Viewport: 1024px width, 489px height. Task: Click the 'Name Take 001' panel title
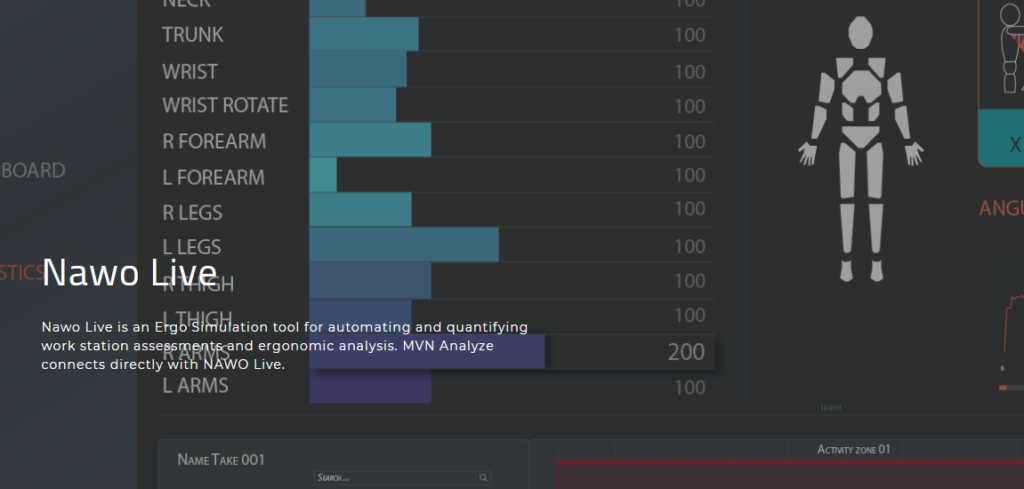pyautogui.click(x=221, y=460)
